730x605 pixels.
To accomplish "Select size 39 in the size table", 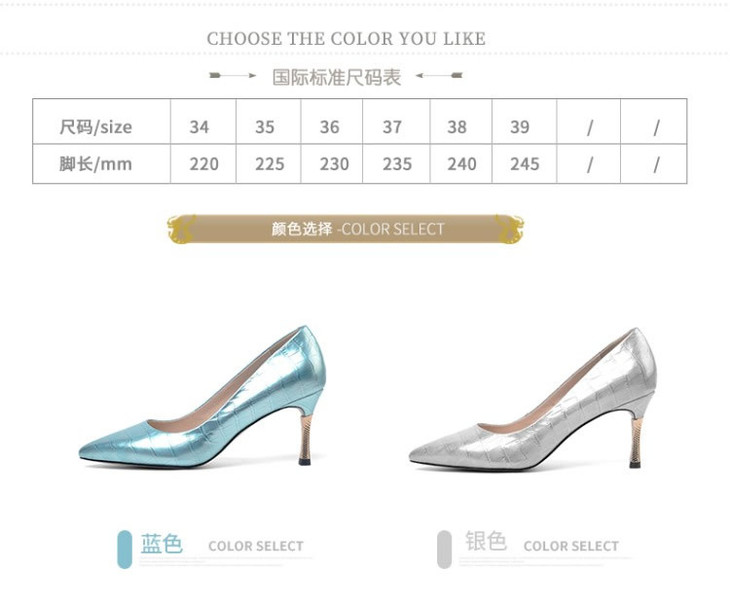I will click(520, 127).
